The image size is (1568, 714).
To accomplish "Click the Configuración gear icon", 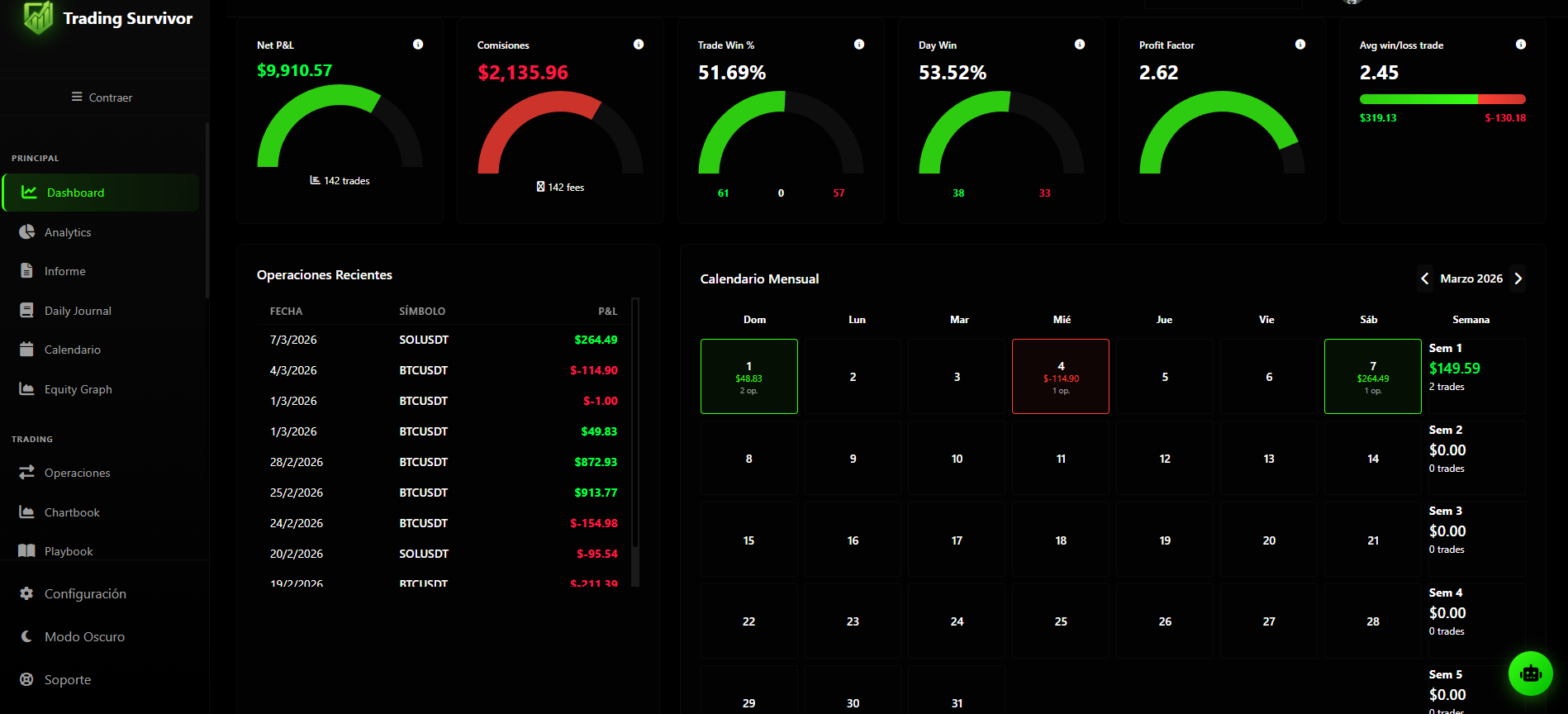I will [x=26, y=593].
